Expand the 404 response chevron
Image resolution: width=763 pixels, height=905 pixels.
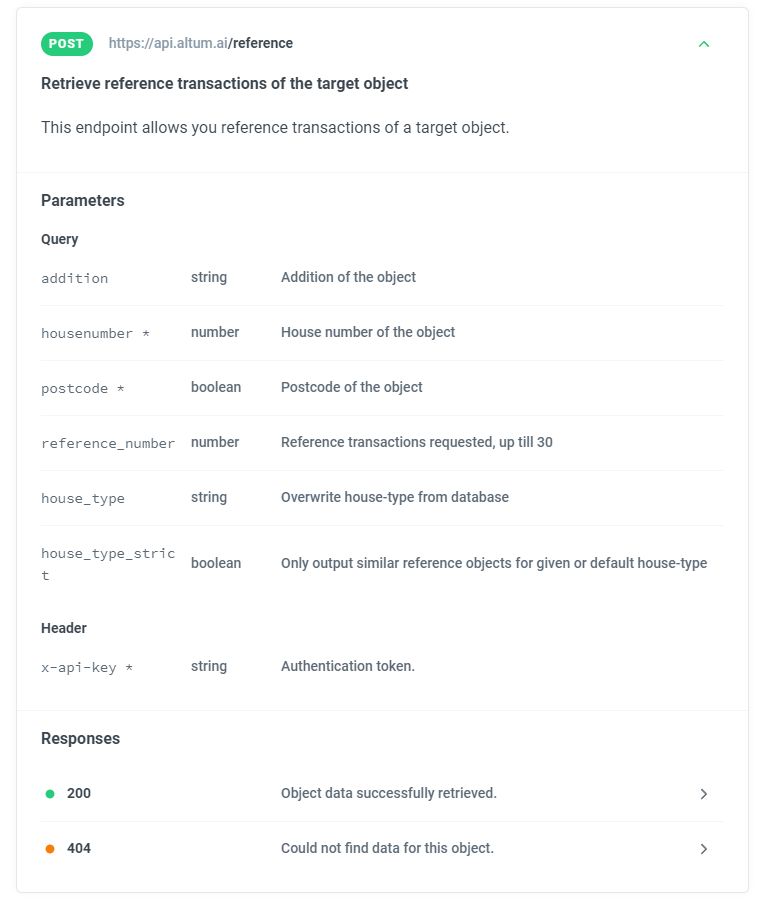click(704, 849)
